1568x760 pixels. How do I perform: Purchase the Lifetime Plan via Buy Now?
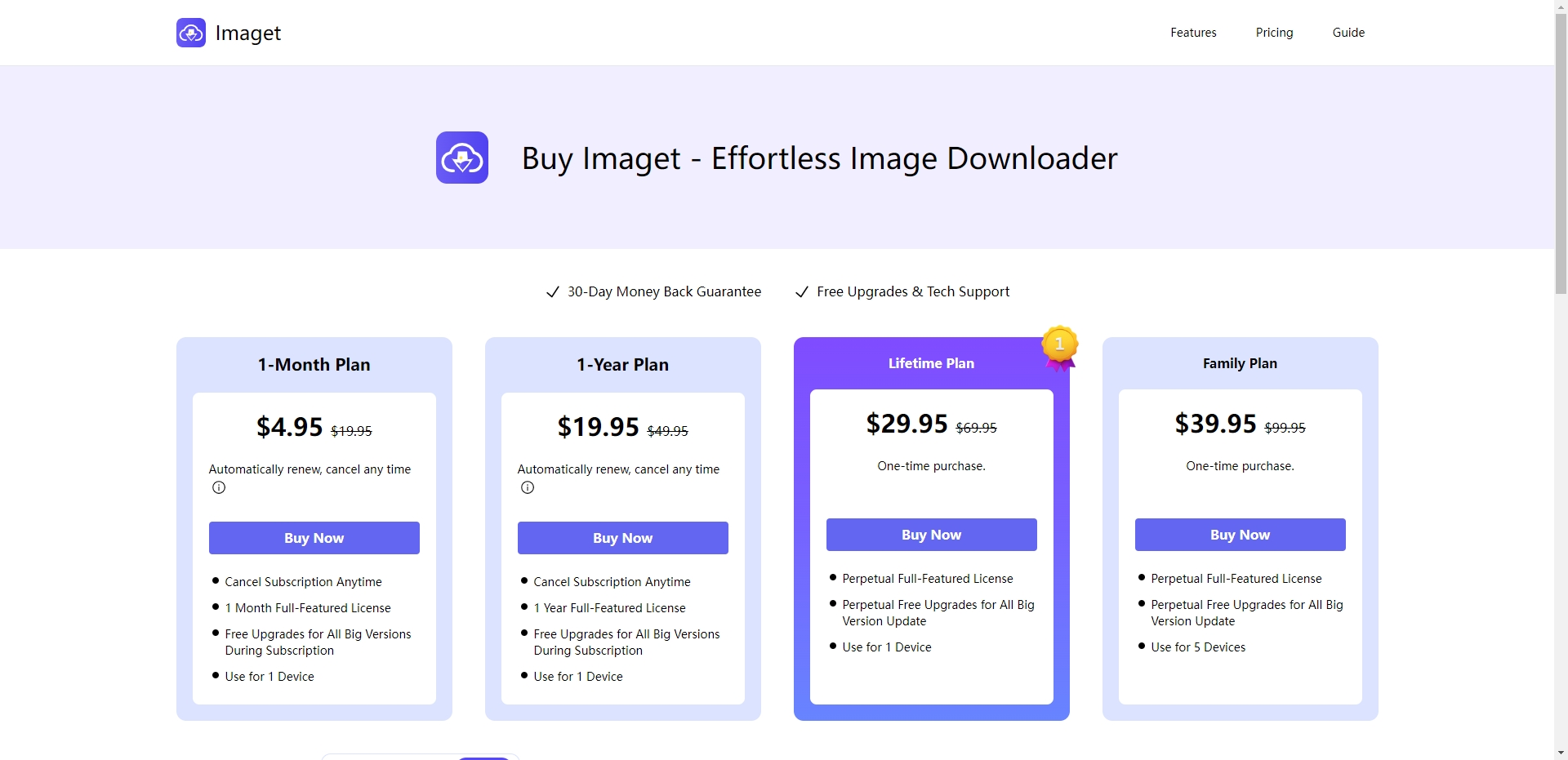[x=932, y=535]
